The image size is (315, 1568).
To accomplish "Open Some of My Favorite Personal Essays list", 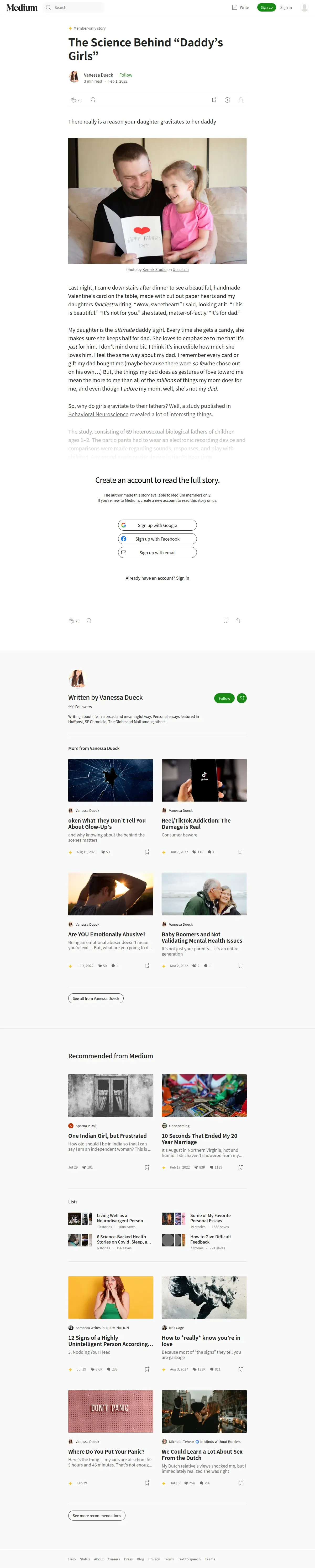I will tap(210, 1218).
